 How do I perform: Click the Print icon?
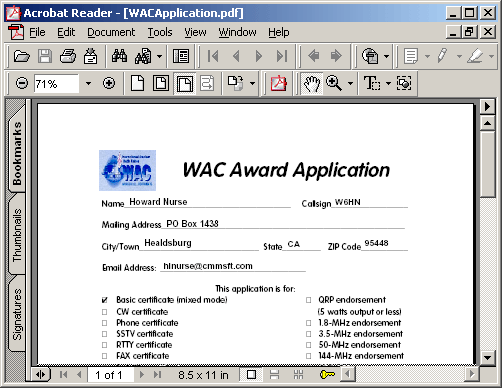(68, 56)
